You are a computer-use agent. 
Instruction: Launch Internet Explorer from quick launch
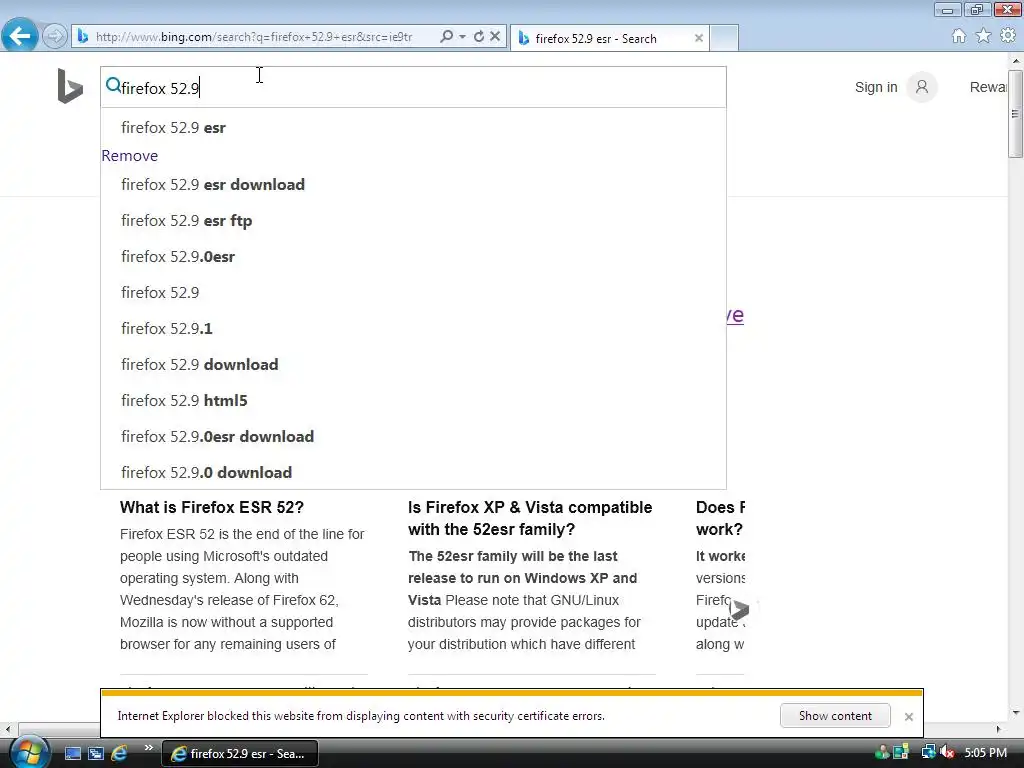[x=119, y=753]
